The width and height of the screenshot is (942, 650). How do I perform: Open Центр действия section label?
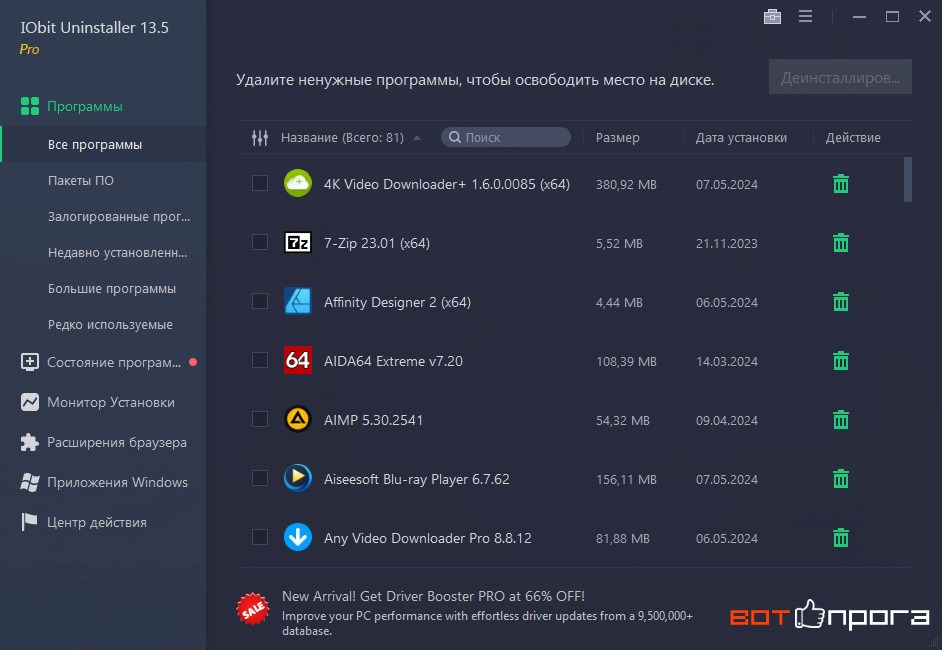pyautogui.click(x=97, y=522)
